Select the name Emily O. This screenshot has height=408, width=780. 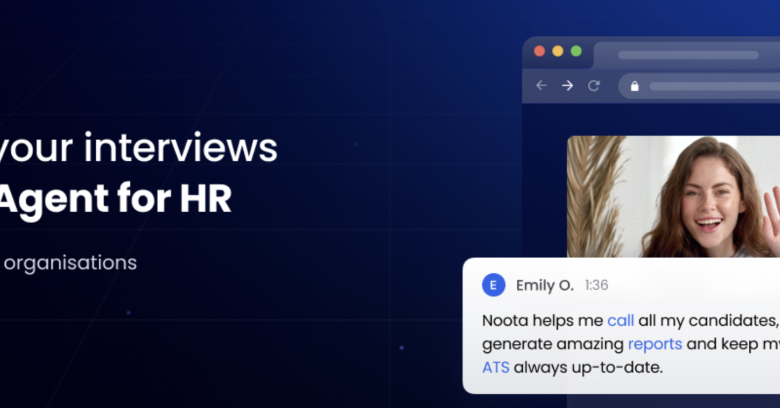544,286
